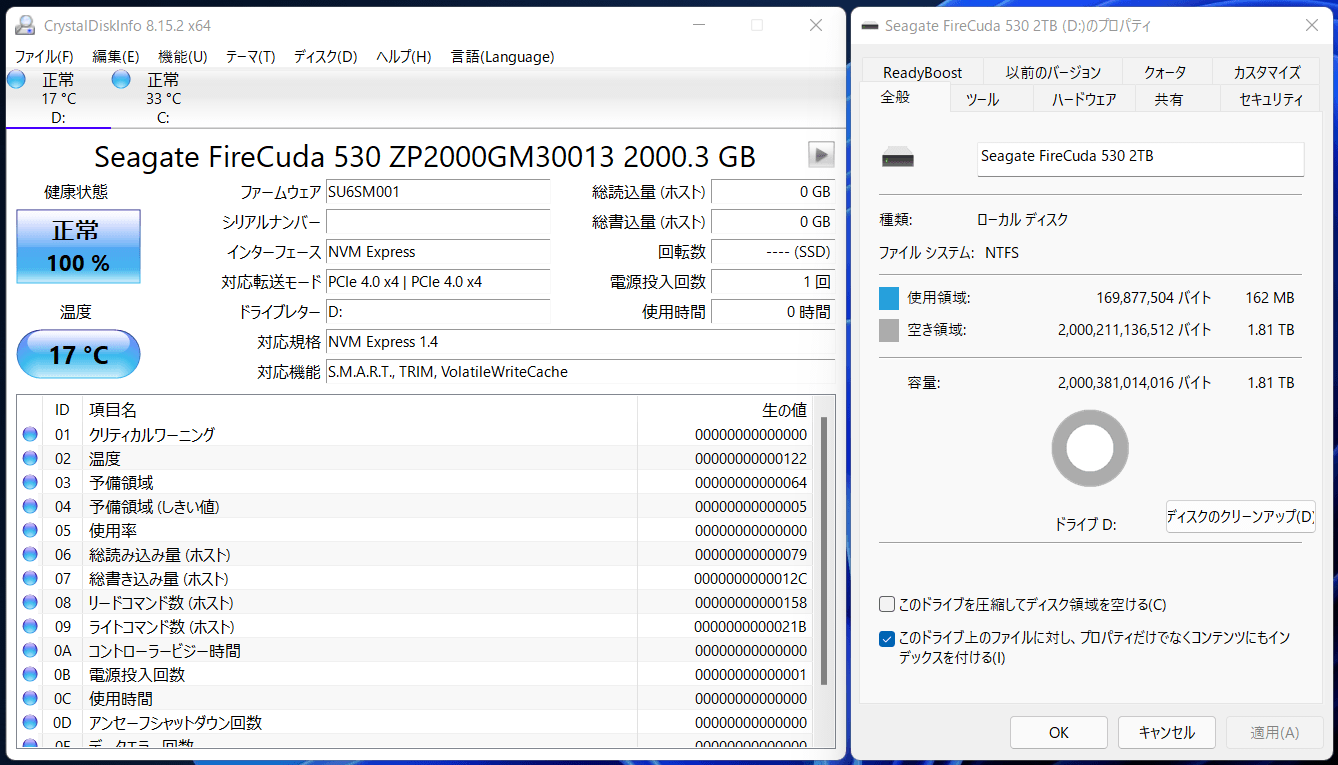Click the drive name input field

point(1140,158)
